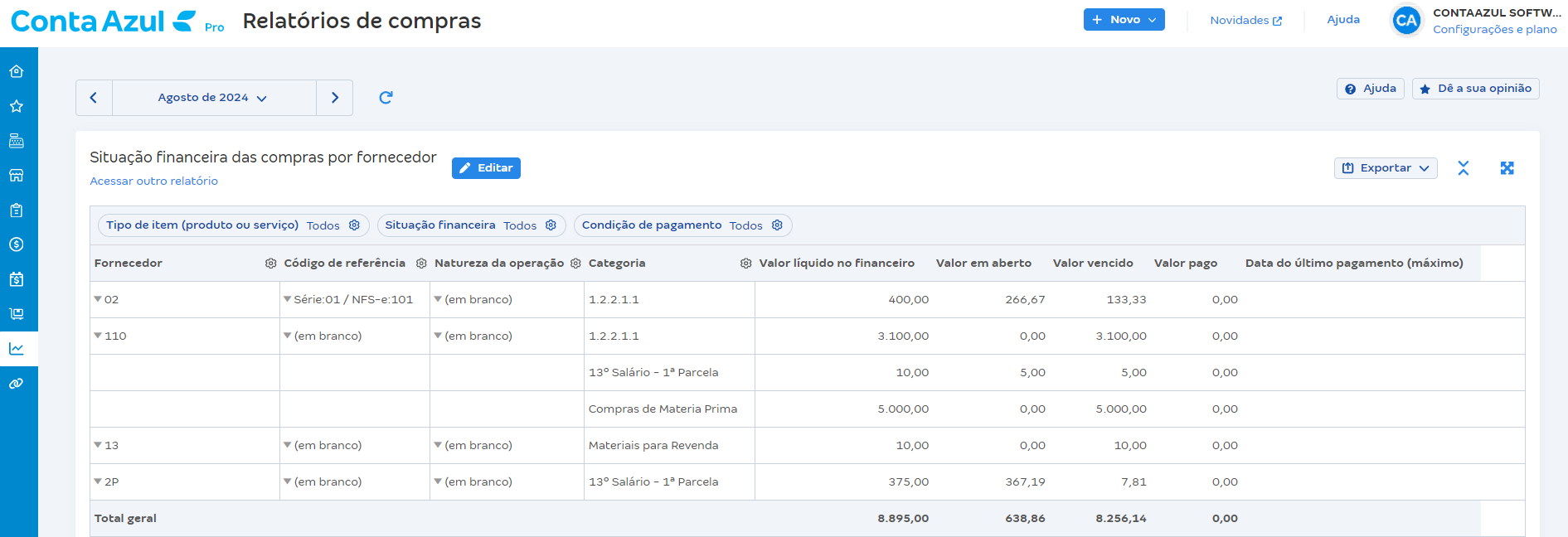This screenshot has width=1568, height=537.
Task: Click the Ajuda button with question icon
Action: tap(1371, 89)
